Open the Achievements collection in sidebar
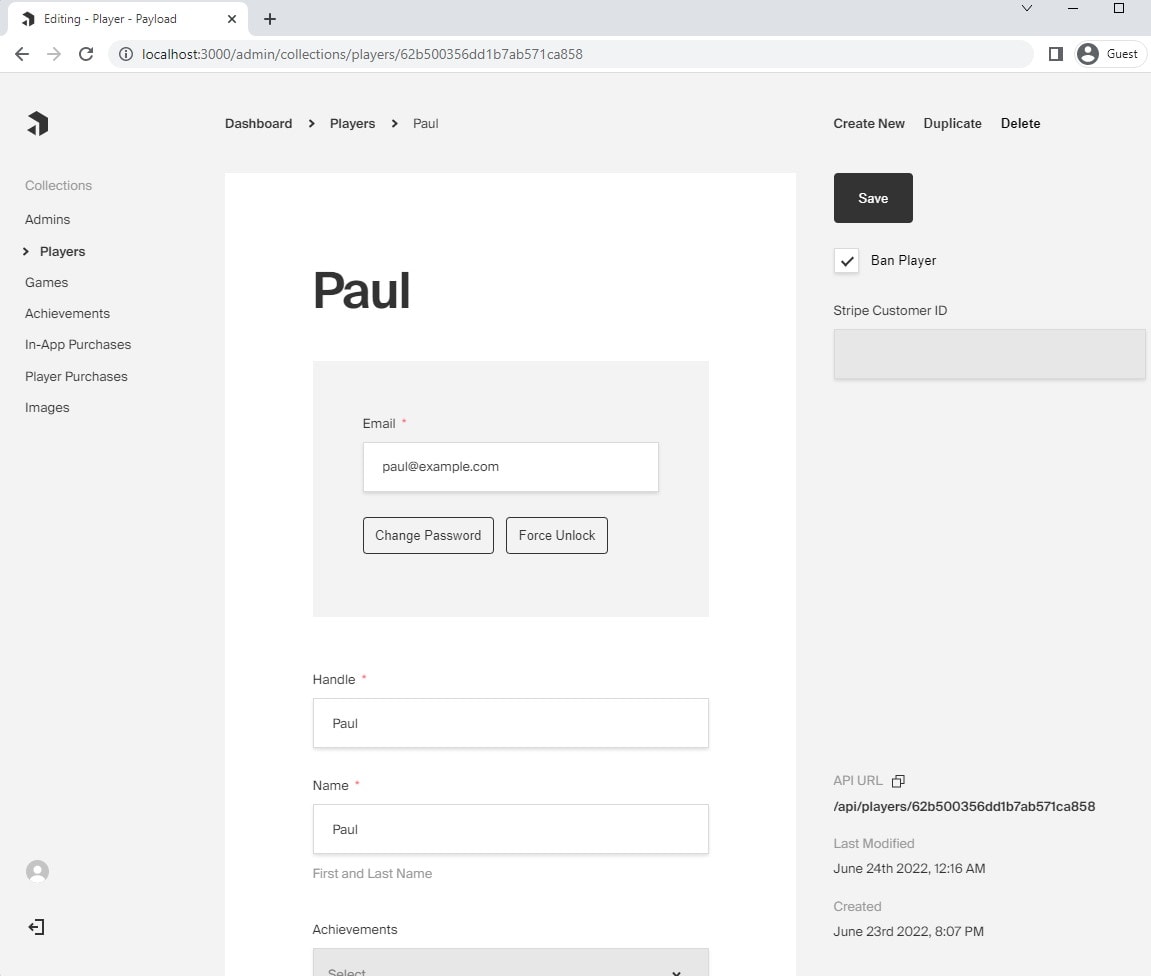The image size is (1151, 976). pyautogui.click(x=68, y=313)
